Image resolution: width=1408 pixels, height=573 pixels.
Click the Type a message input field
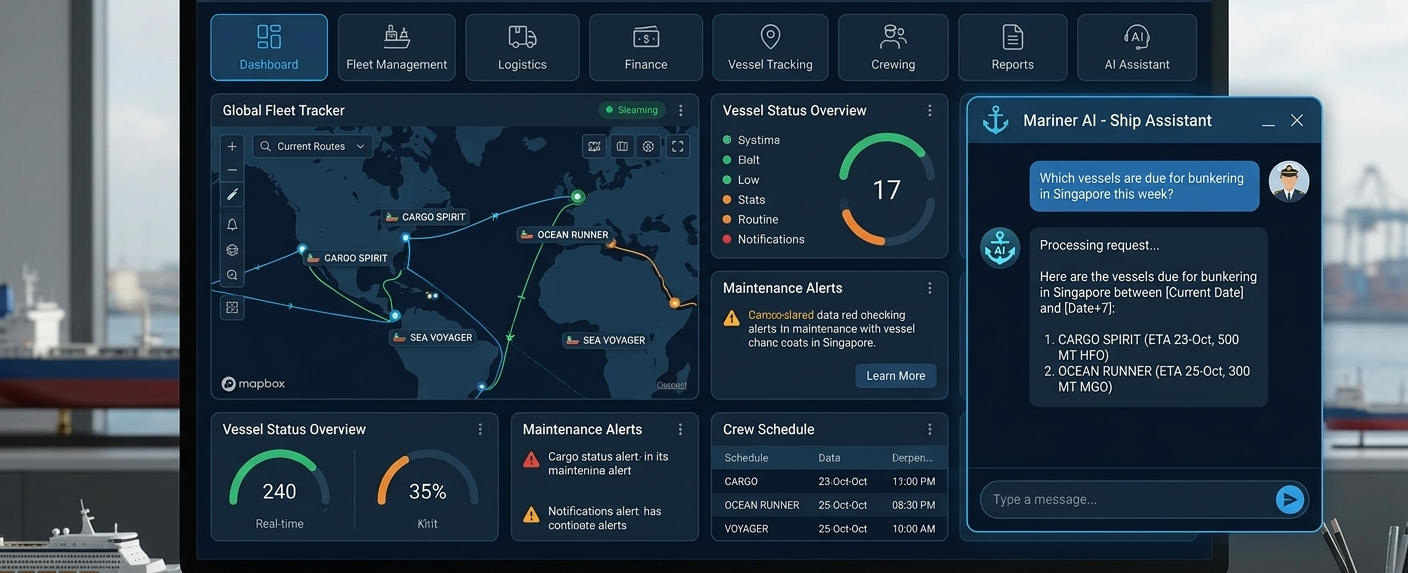1125,500
